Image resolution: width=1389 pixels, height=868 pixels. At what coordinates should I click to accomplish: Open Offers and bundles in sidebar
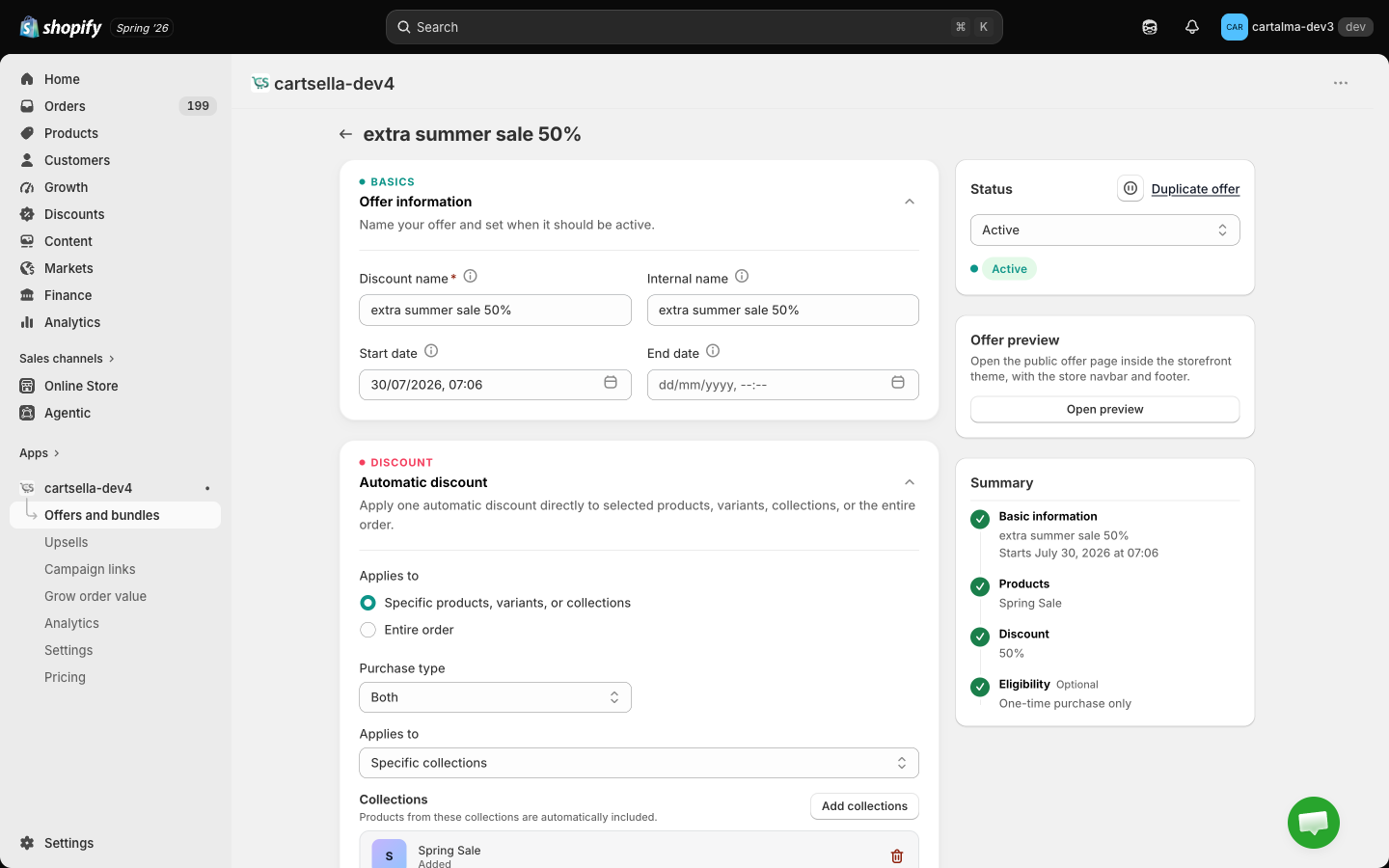pos(116,515)
